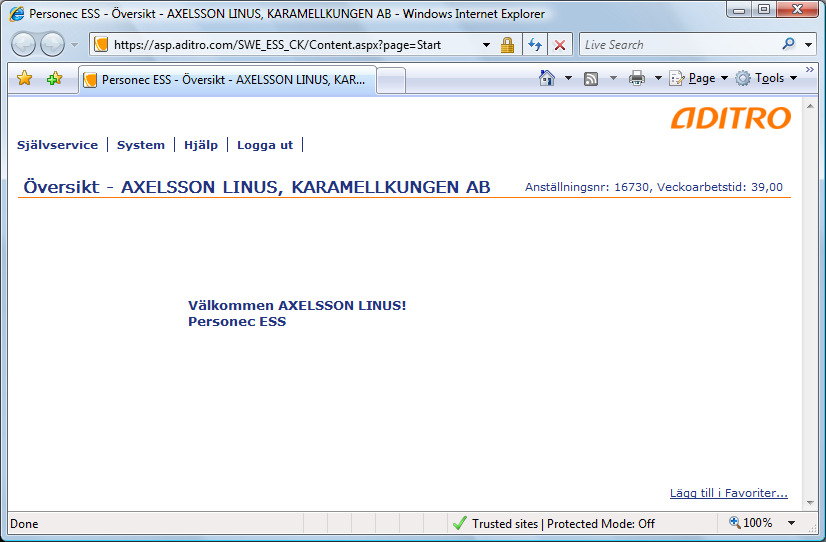Click the Done status text
Image resolution: width=826 pixels, height=542 pixels.
[x=24, y=524]
